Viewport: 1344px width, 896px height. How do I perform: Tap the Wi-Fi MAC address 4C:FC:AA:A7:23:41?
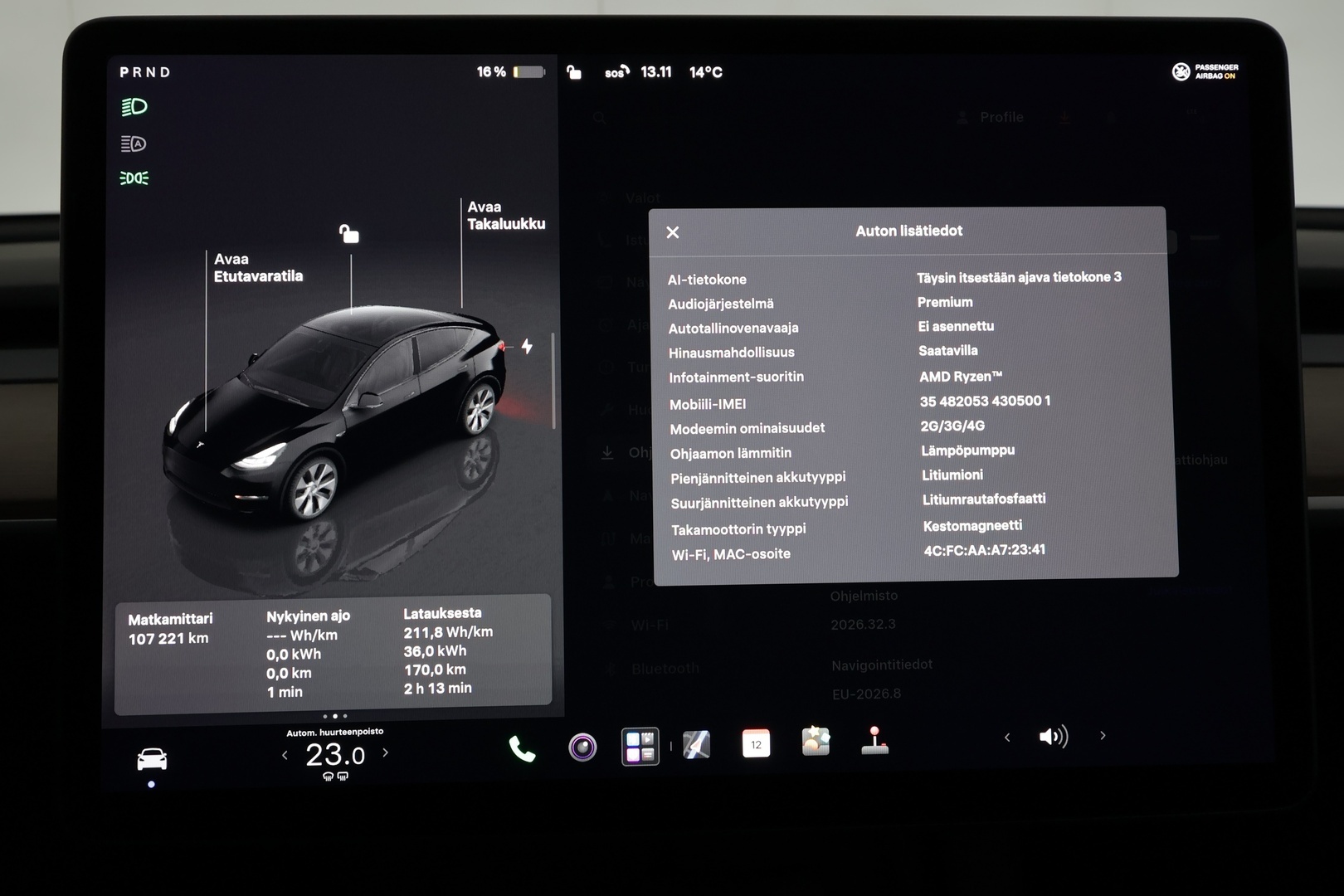pyautogui.click(x=985, y=550)
